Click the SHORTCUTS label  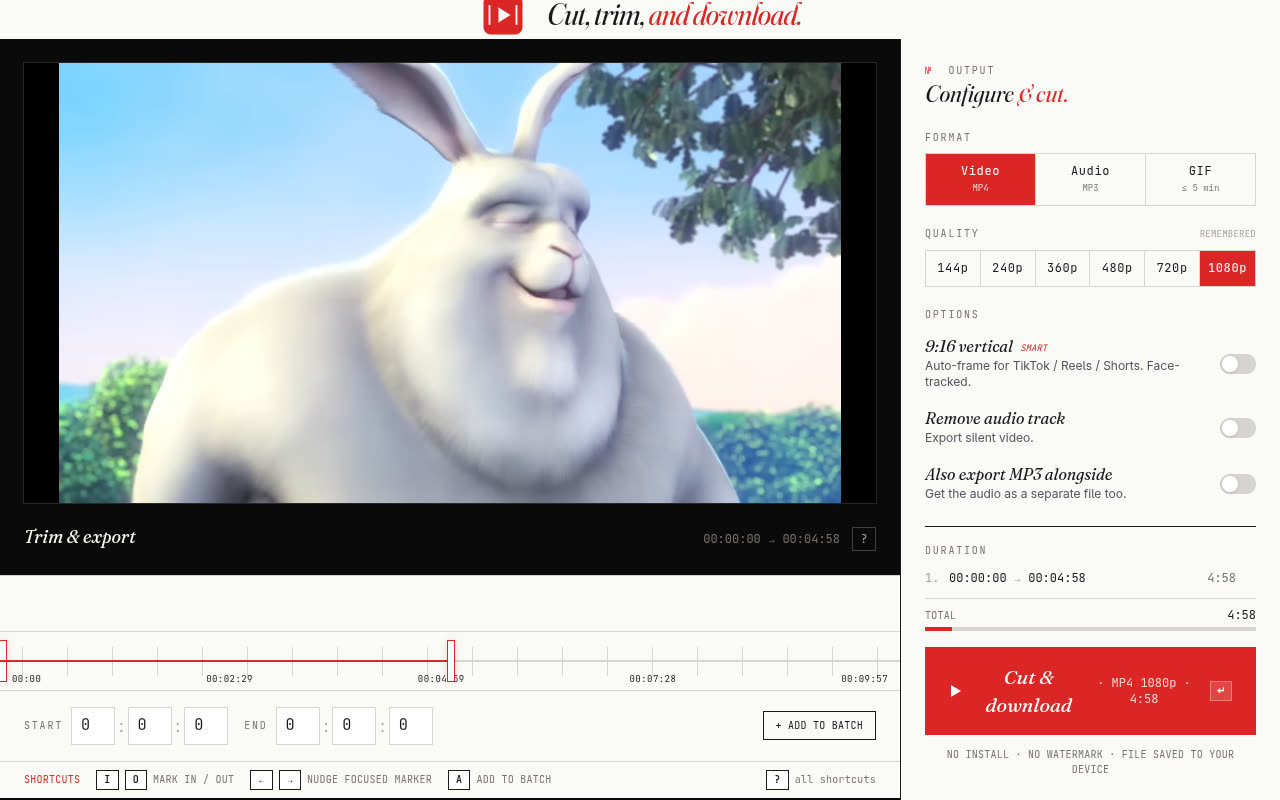click(x=52, y=780)
